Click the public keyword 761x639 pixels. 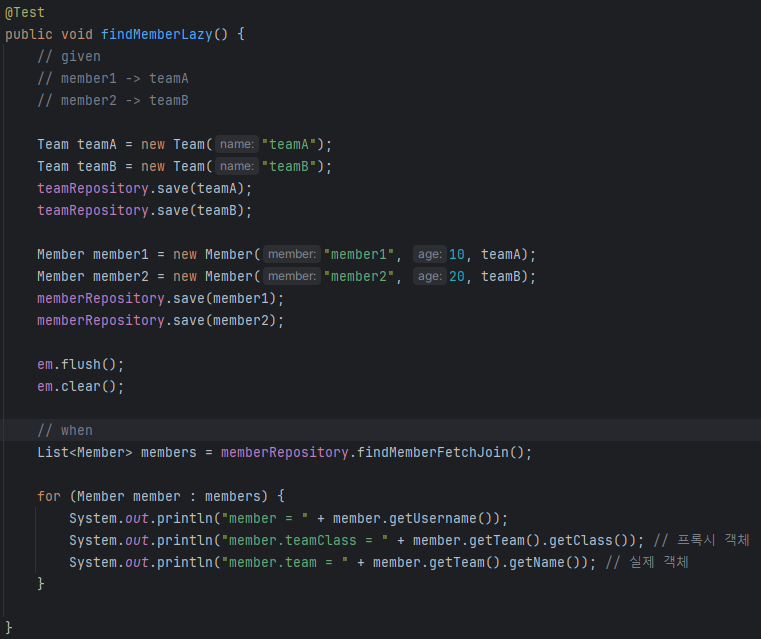[x=29, y=34]
